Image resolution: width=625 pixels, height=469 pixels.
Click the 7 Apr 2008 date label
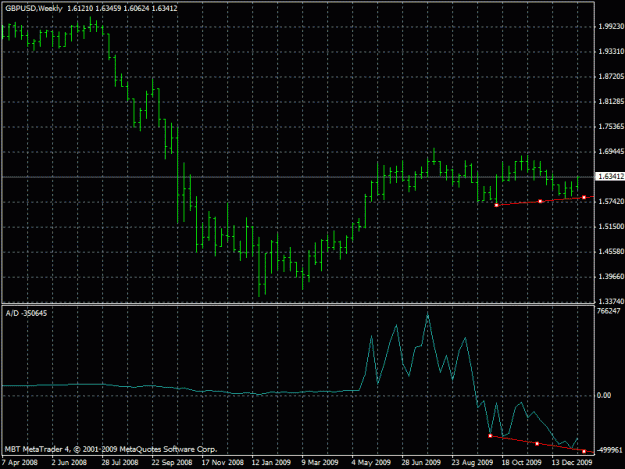[x=20, y=462]
